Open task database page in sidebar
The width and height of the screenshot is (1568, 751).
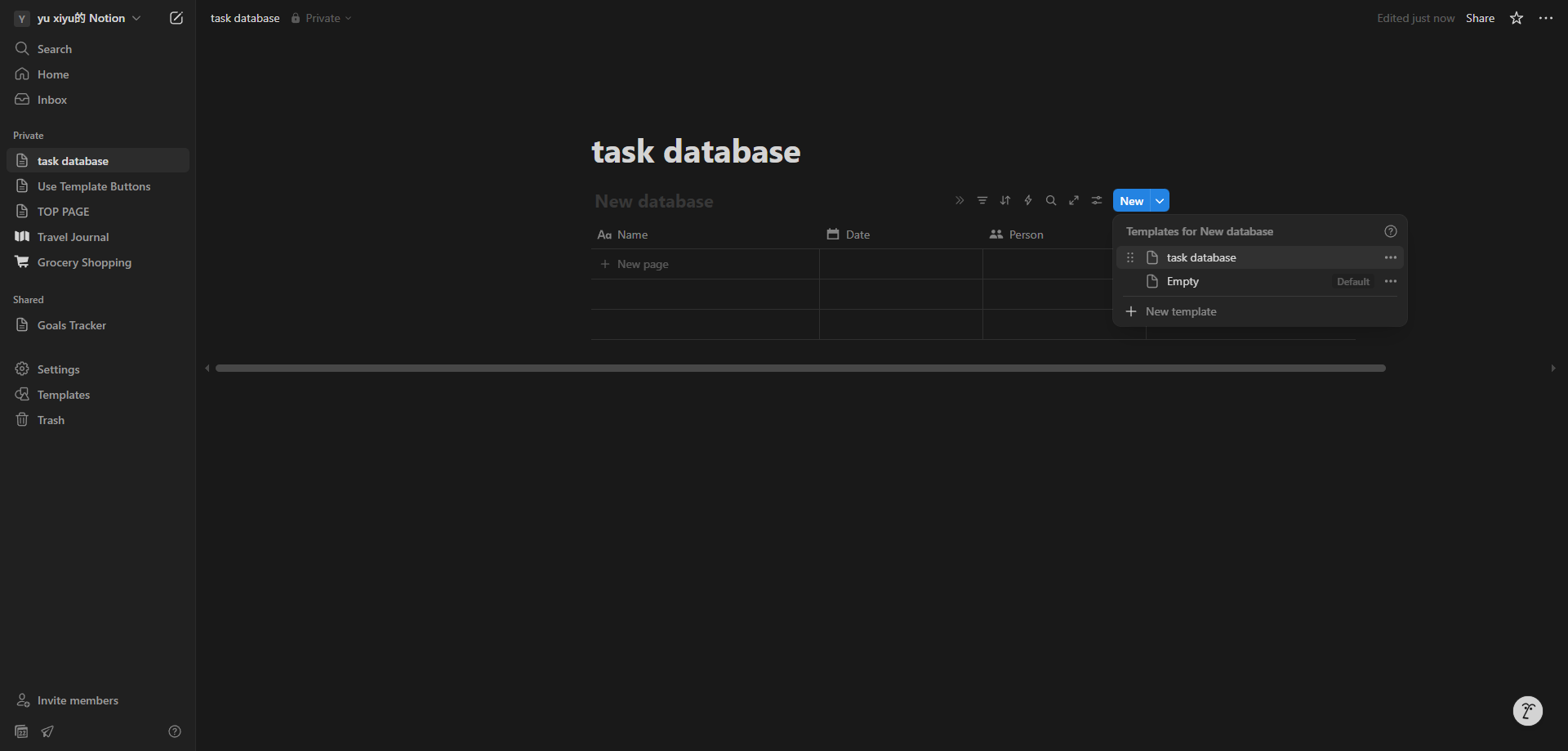[x=98, y=161]
